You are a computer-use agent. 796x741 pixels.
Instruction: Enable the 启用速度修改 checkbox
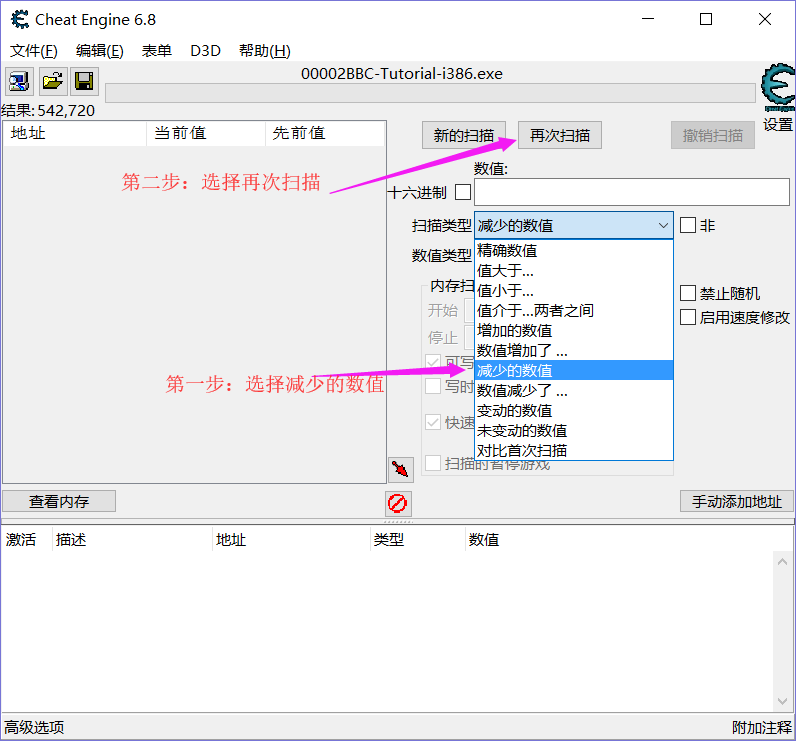[x=688, y=317]
